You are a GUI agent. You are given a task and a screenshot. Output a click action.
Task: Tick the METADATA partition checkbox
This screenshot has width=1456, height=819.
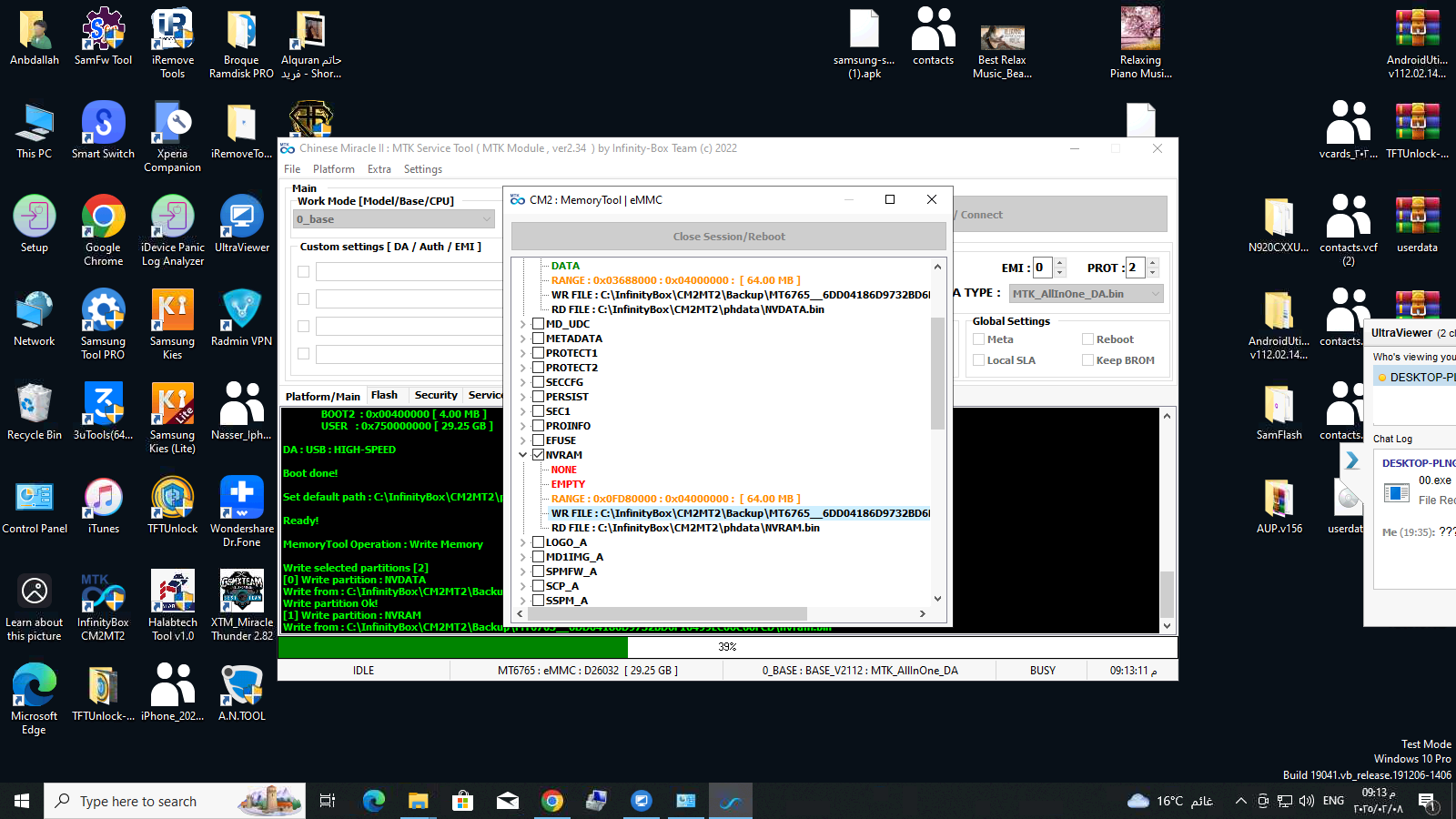tap(539, 339)
